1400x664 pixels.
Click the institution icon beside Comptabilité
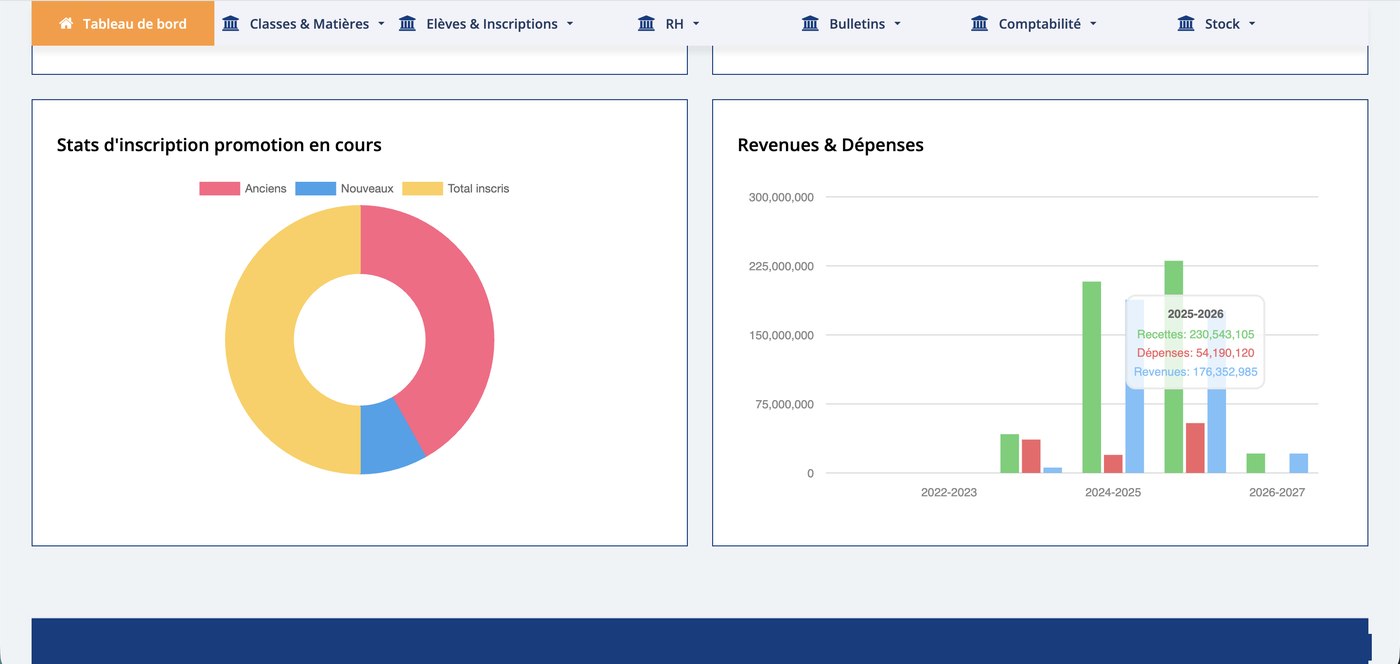coord(980,23)
